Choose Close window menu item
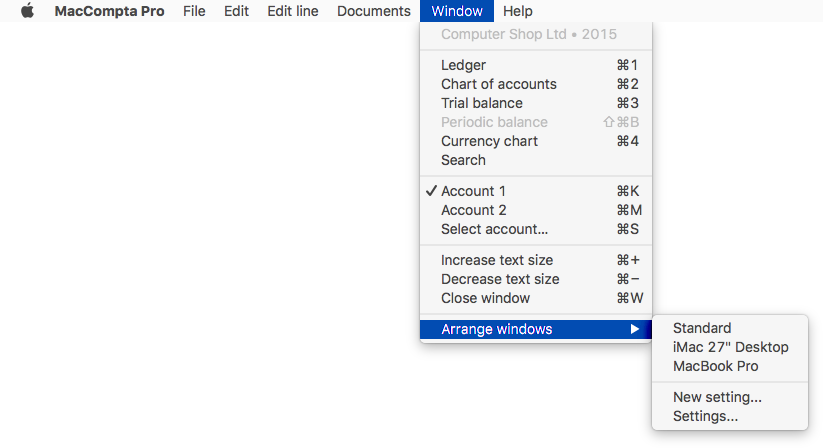 [536, 298]
